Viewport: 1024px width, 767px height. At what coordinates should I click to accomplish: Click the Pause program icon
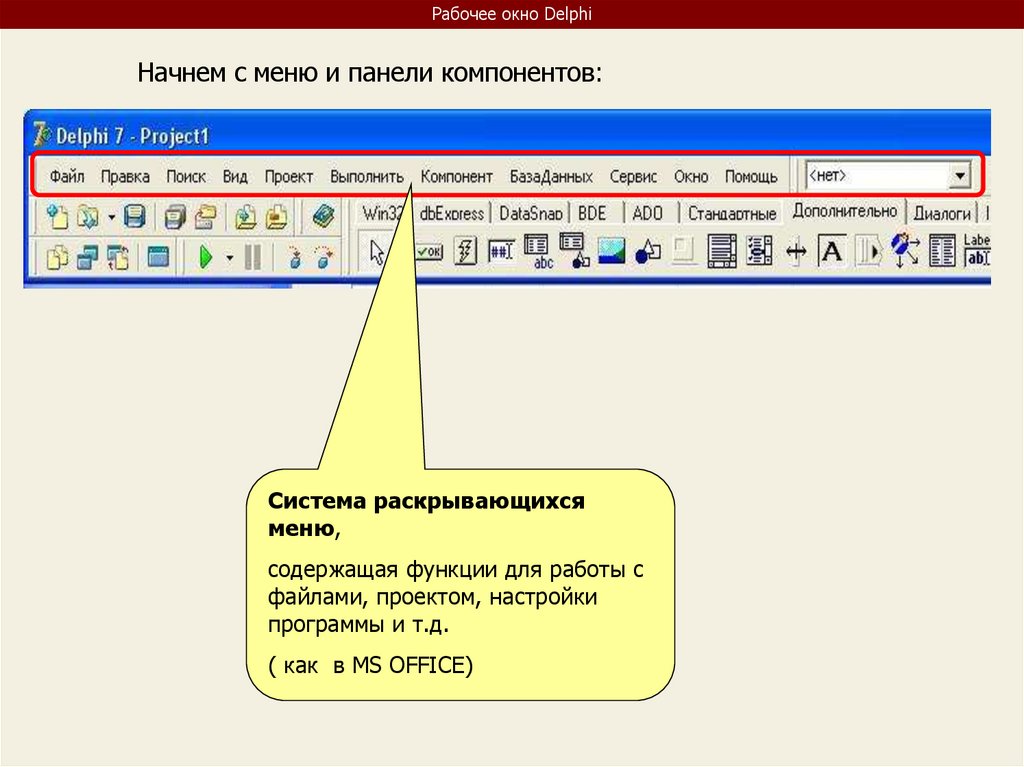pos(253,257)
